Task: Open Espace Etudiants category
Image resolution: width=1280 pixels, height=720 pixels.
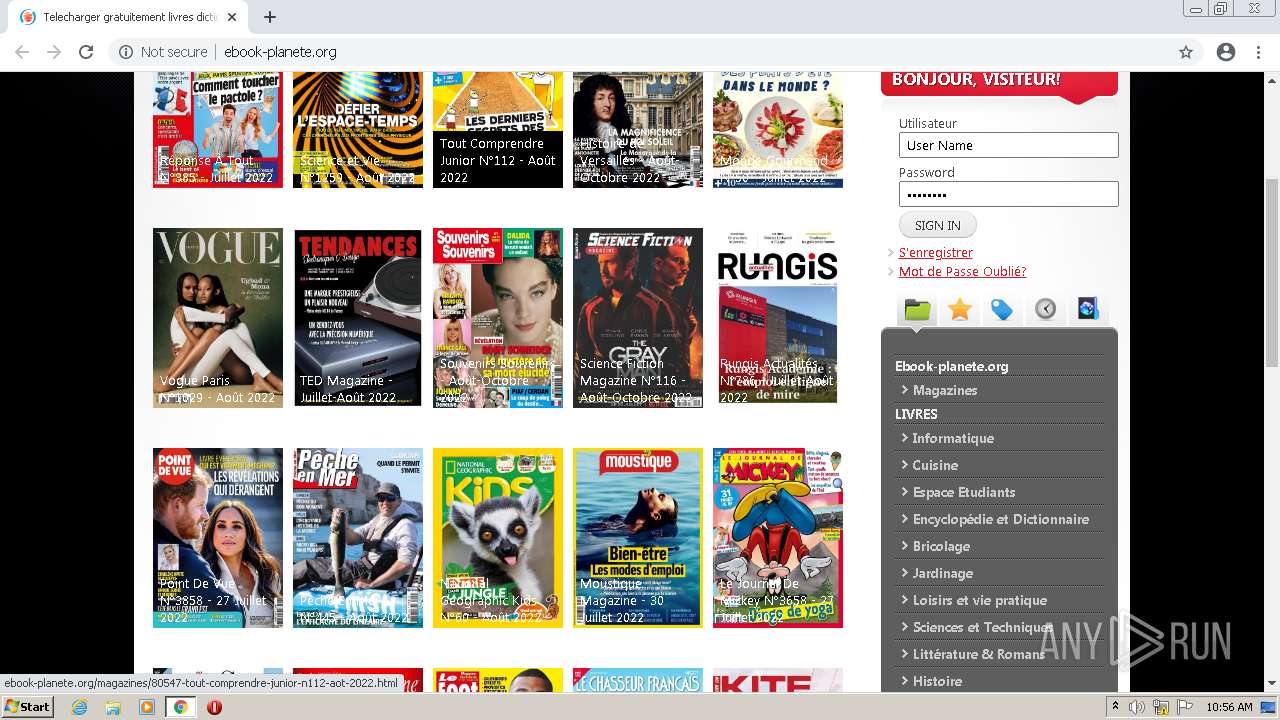Action: [x=964, y=492]
